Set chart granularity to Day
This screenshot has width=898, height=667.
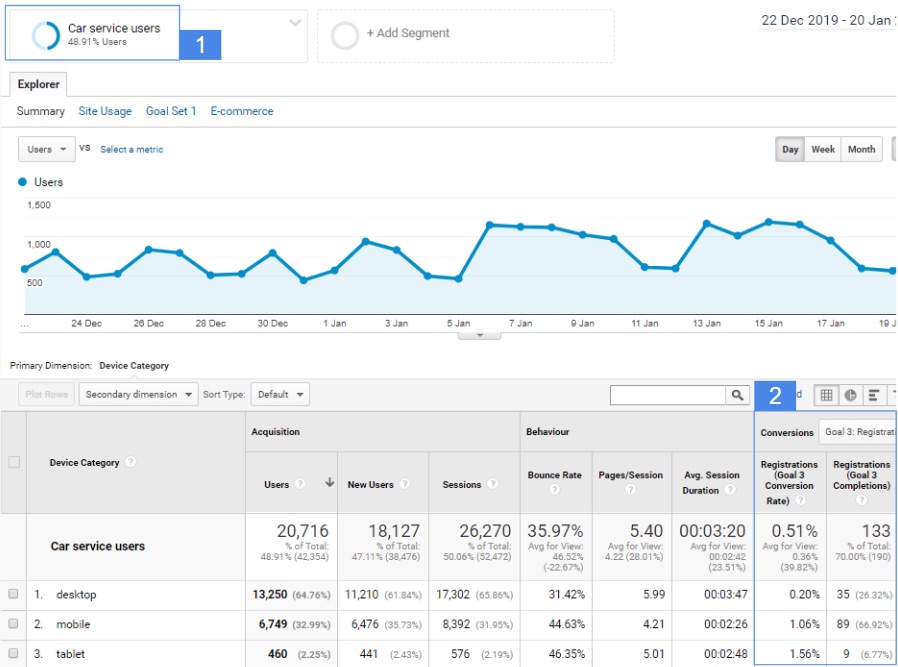pos(790,149)
